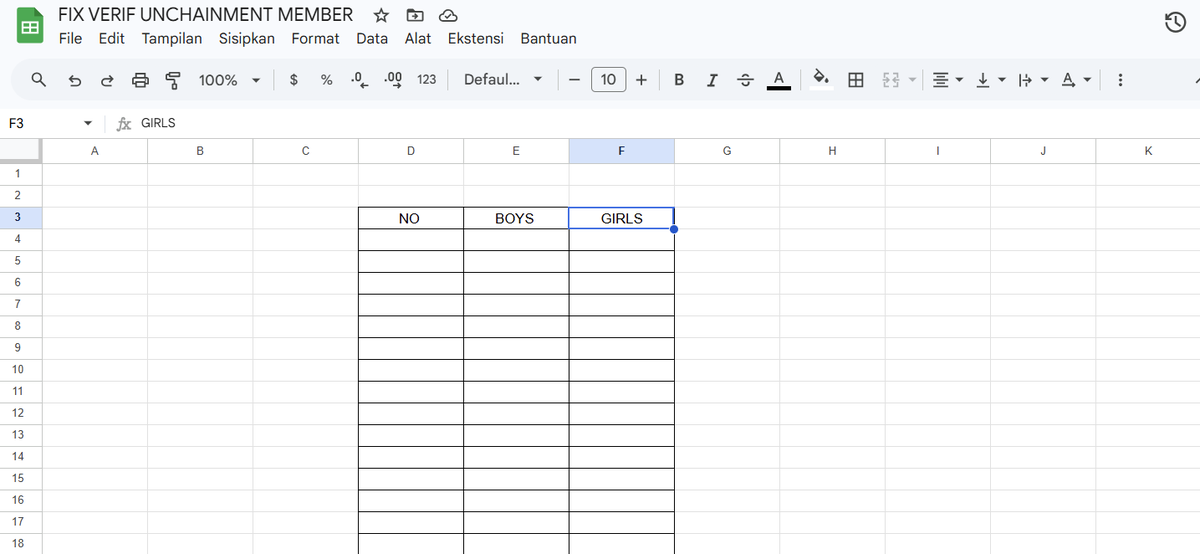Screen dimensions: 1200x554
Task: Open the text color picker
Action: pyautogui.click(x=779, y=79)
